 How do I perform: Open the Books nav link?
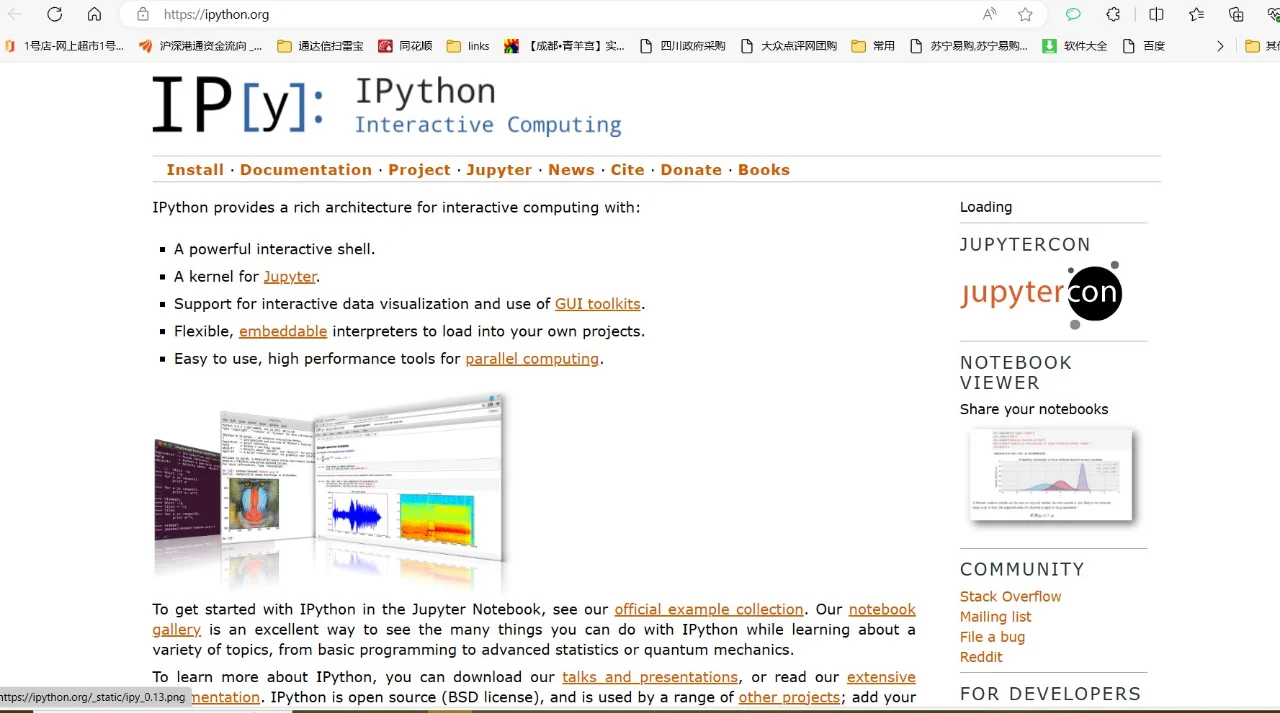tap(764, 170)
